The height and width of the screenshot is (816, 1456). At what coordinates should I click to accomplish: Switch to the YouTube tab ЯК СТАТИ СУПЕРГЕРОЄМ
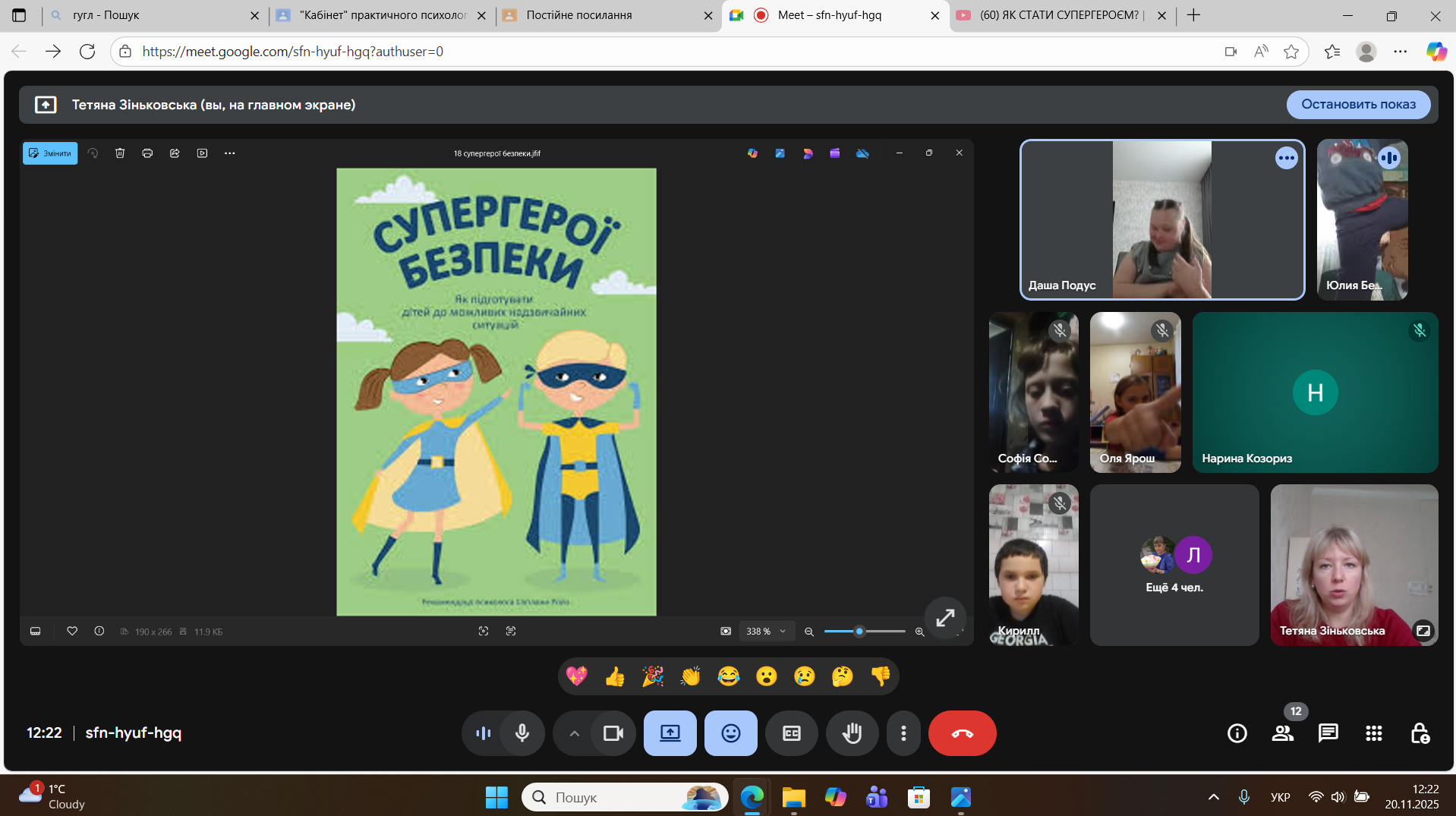1060,15
